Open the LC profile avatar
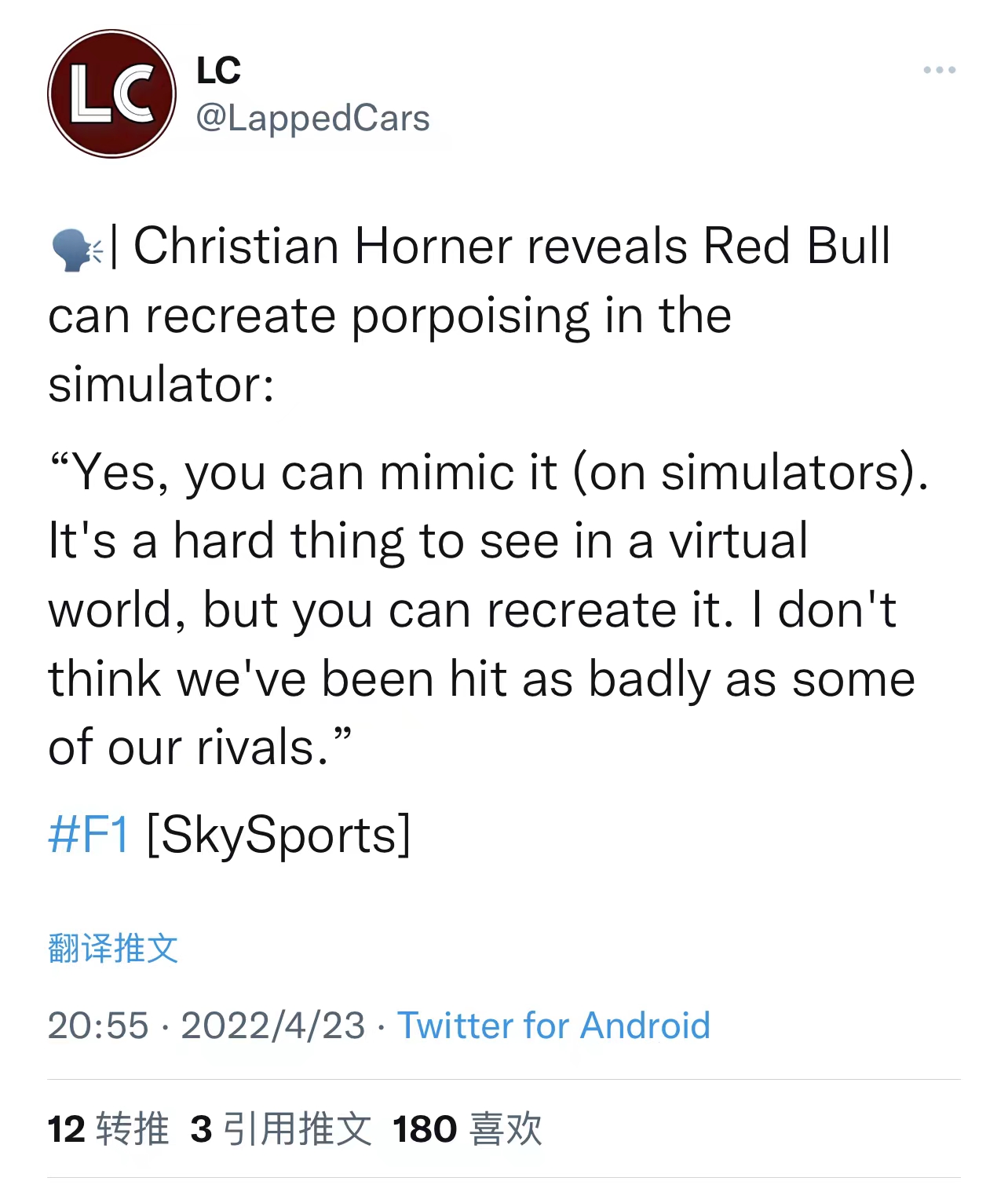1008x1185 pixels. point(111,93)
